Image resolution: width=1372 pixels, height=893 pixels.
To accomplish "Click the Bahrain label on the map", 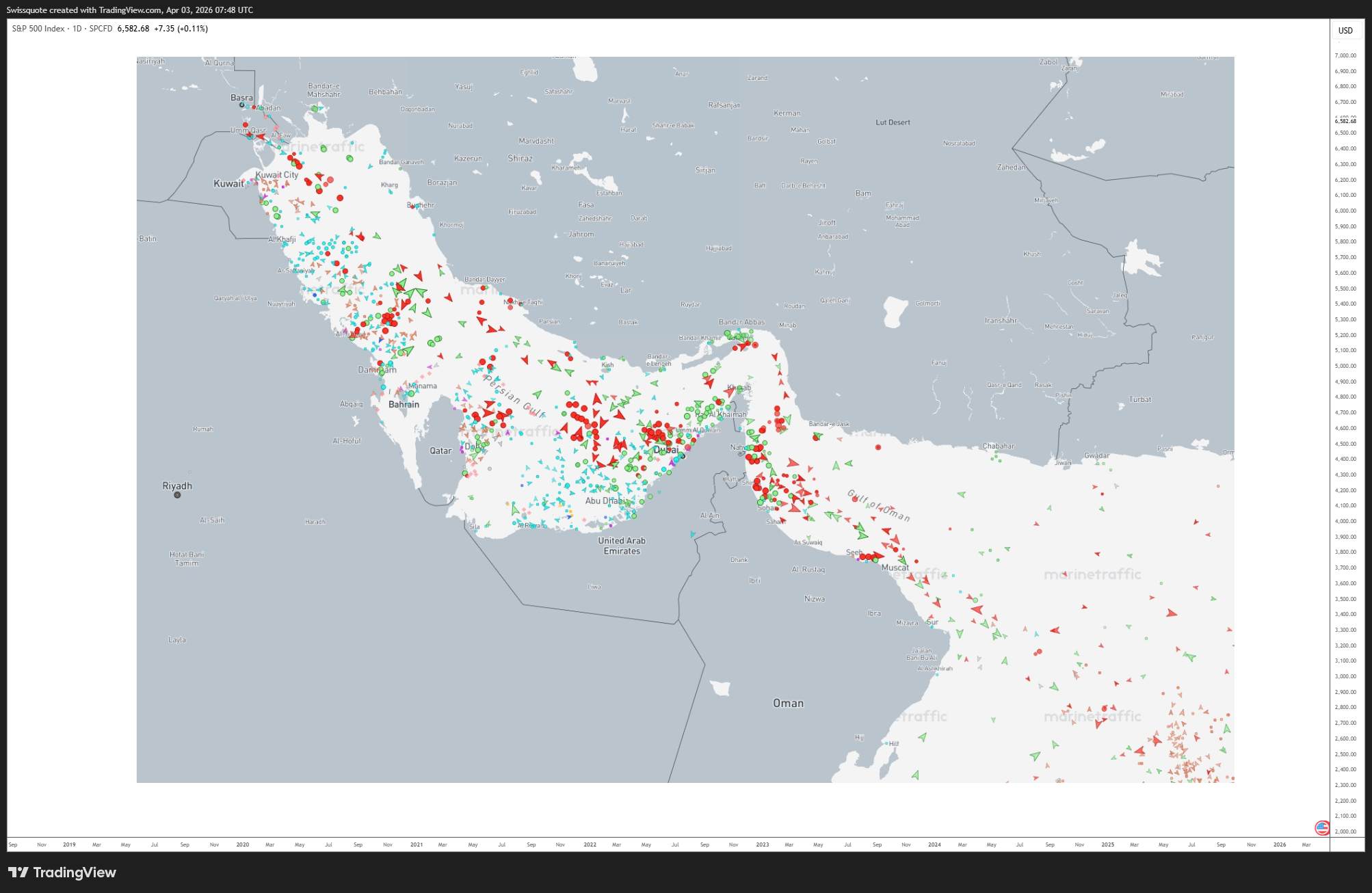I will click(x=404, y=404).
